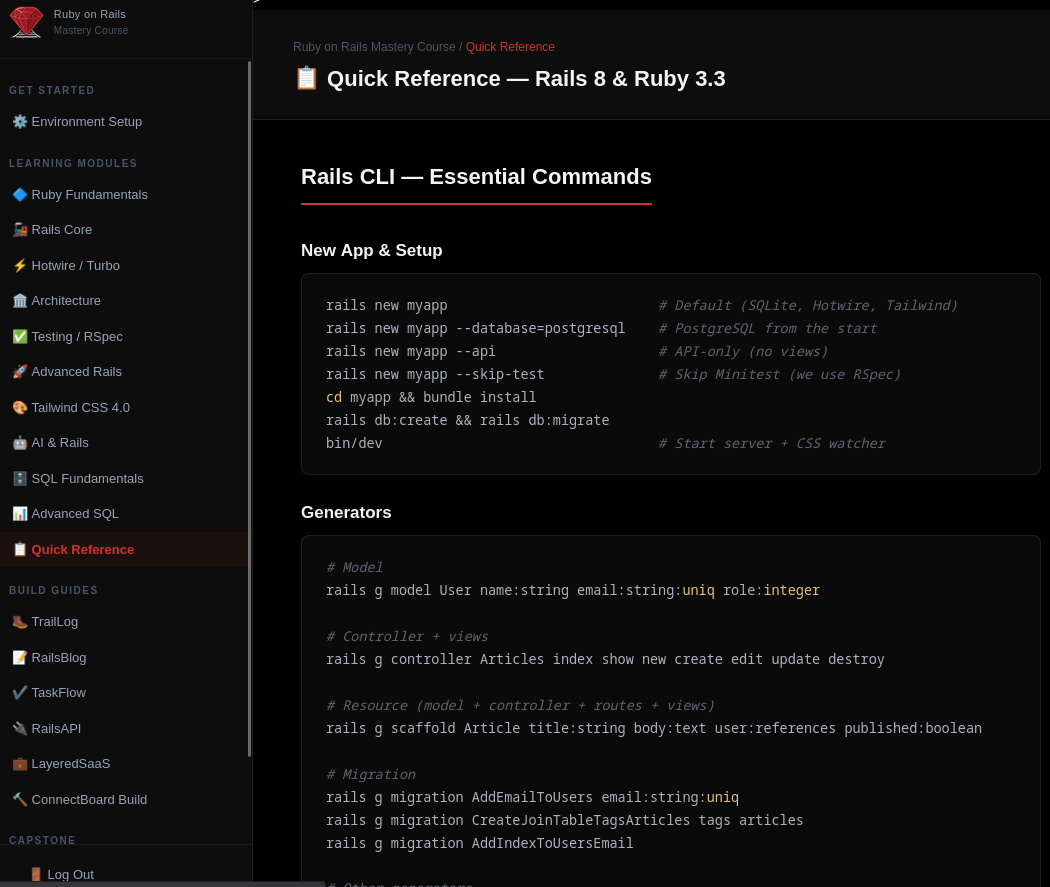Open the TrailLog build guide
This screenshot has height=887, width=1050.
[124, 622]
